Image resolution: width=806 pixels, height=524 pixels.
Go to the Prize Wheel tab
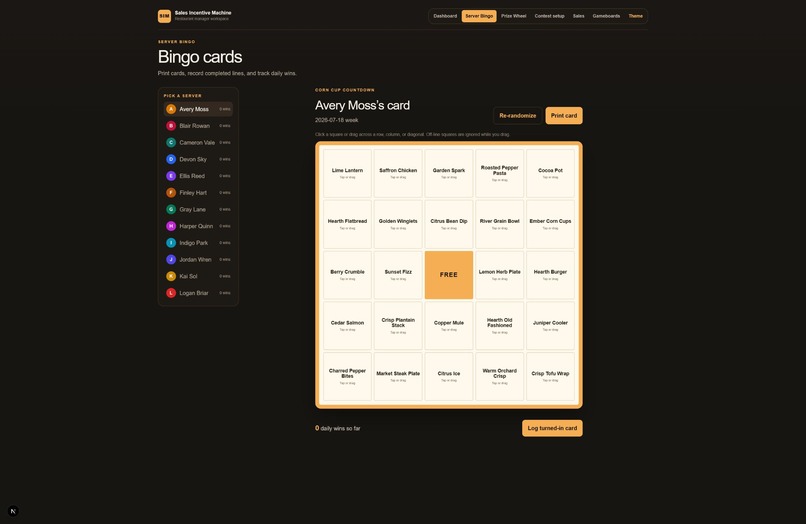pos(514,16)
